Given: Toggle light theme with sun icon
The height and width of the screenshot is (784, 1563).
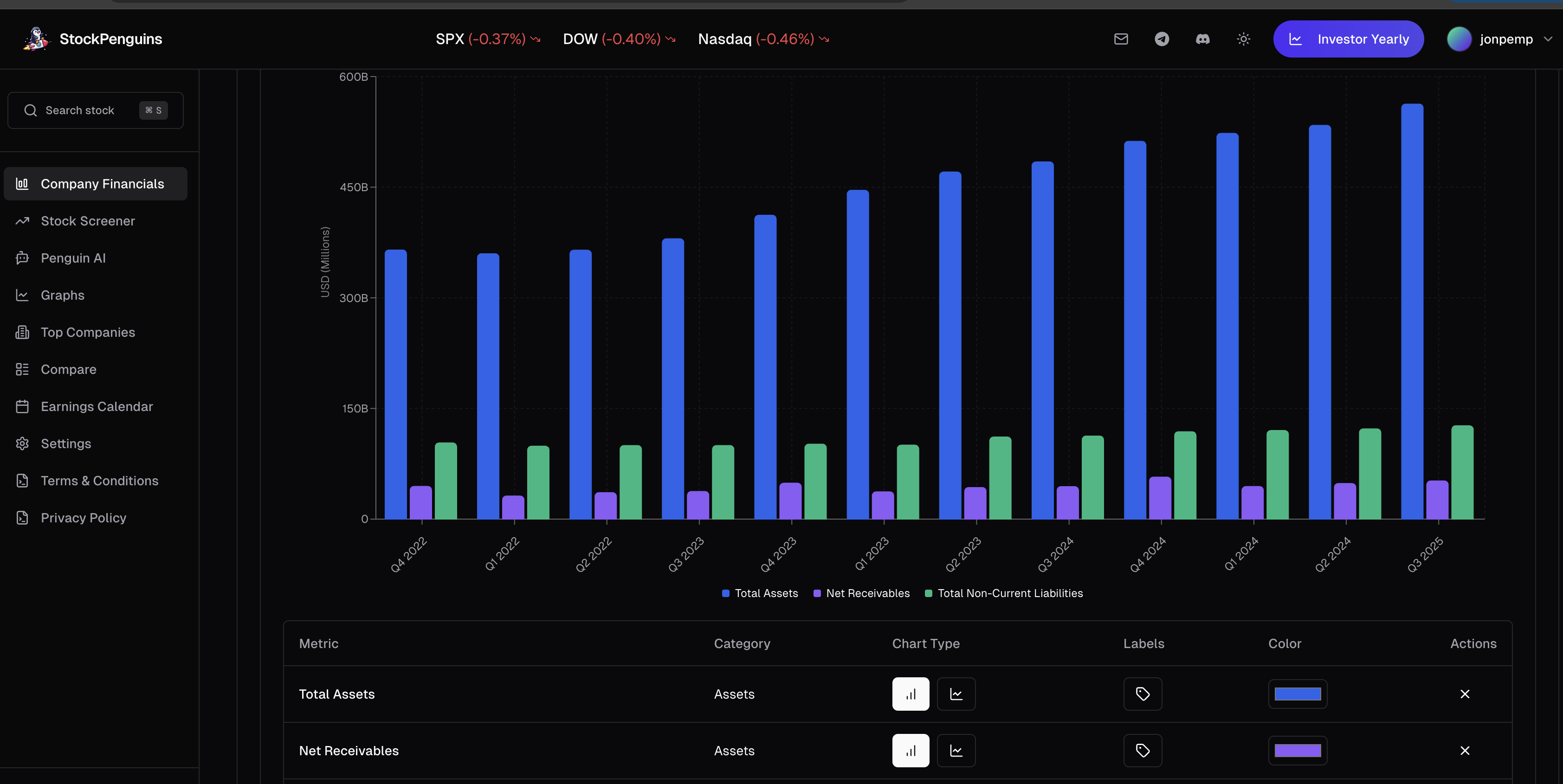Looking at the screenshot, I should tap(1243, 39).
